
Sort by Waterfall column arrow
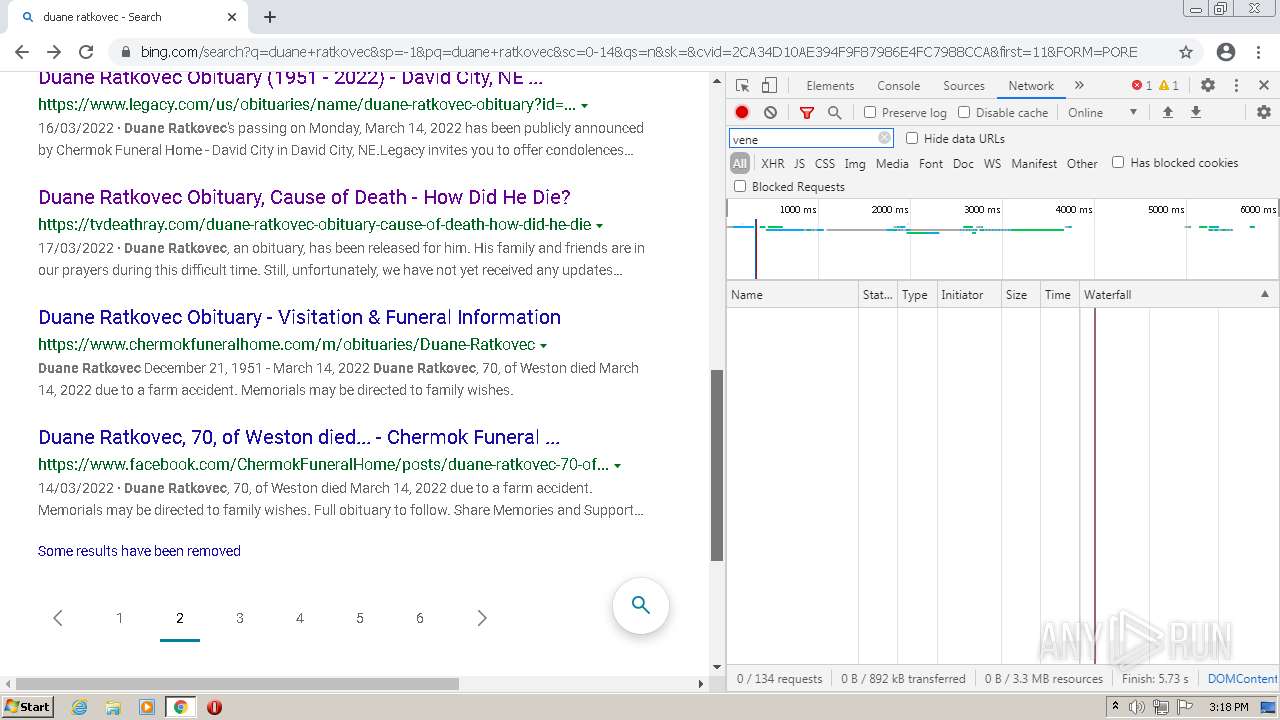[x=1264, y=294]
